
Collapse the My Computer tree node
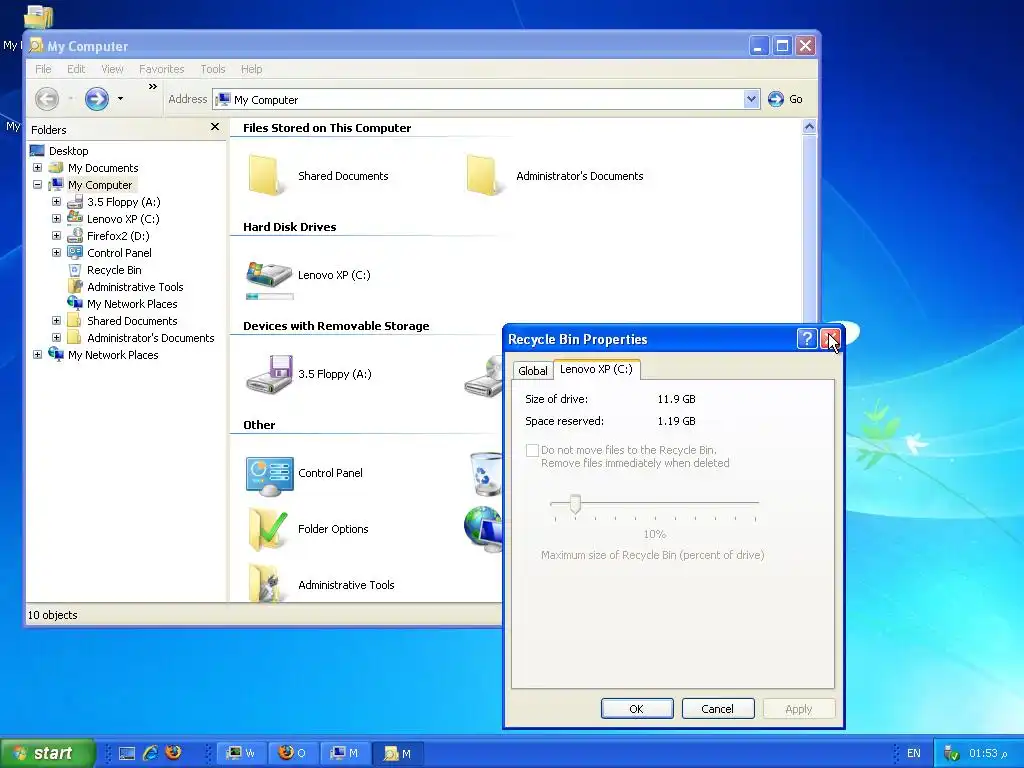(37, 185)
